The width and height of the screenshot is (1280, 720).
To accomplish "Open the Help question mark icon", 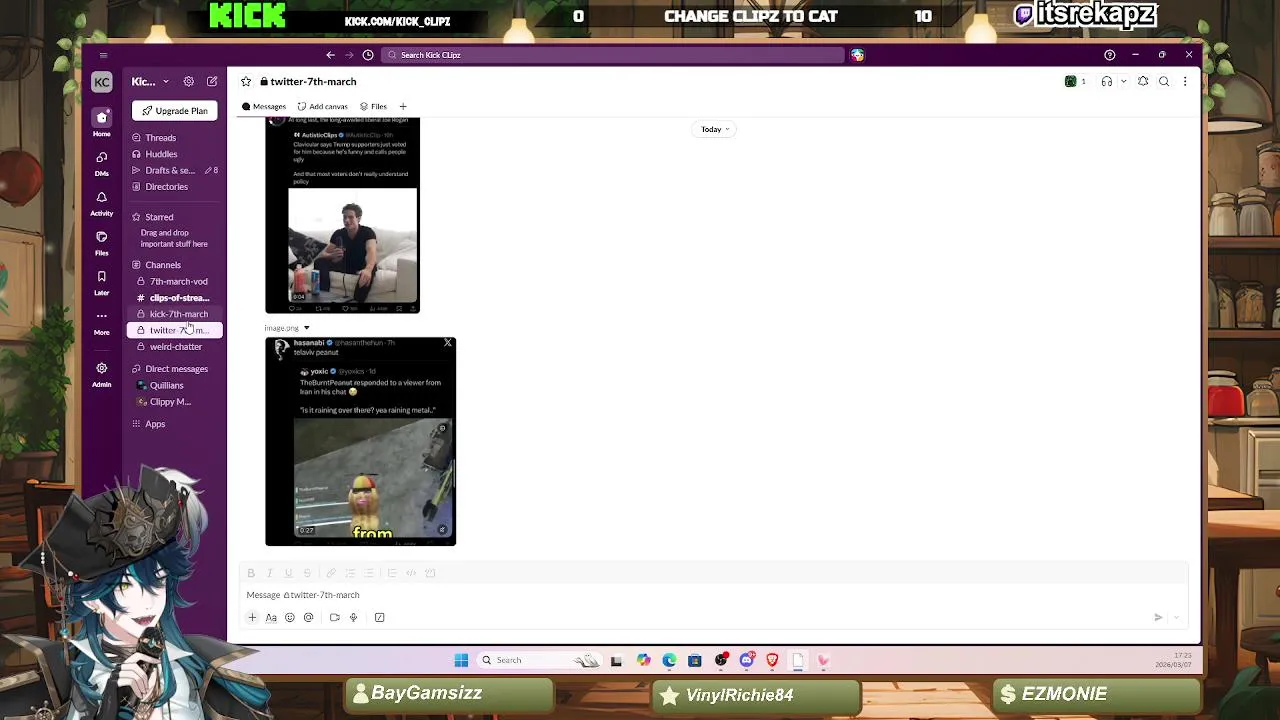I will pos(1109,55).
